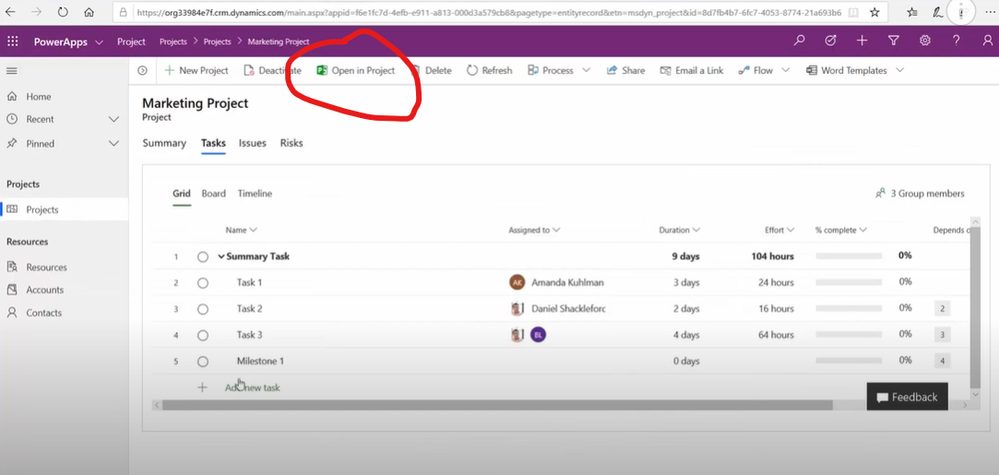Image resolution: width=999 pixels, height=475 pixels.
Task: Open the Assigned to column dropdown
Action: [x=556, y=230]
